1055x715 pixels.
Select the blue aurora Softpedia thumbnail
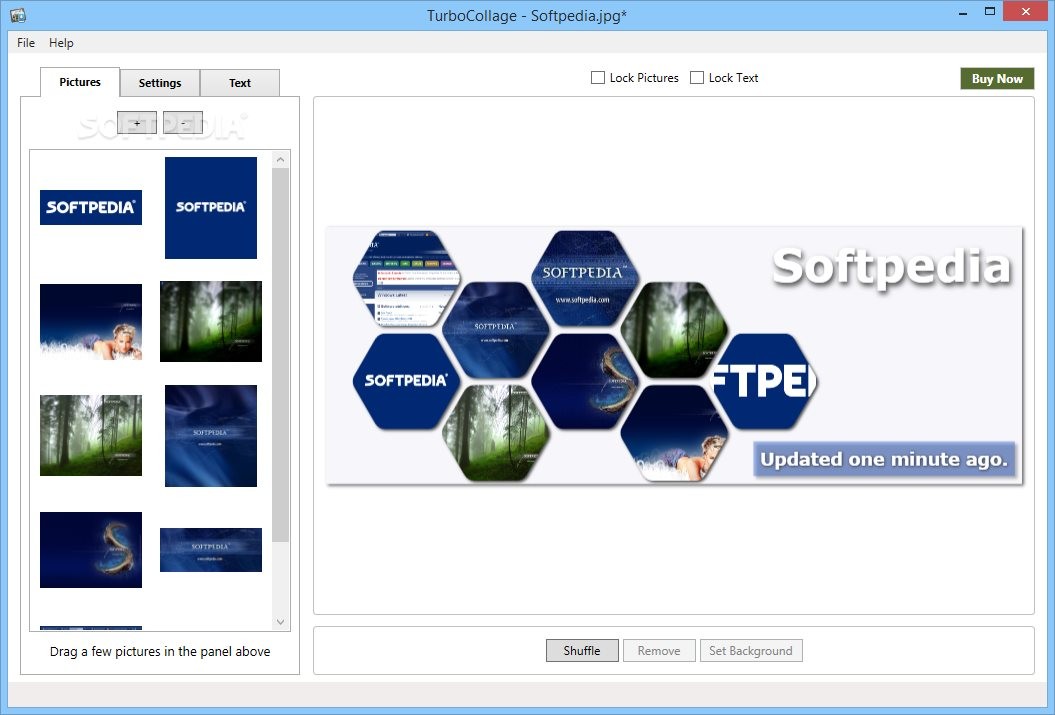tap(211, 435)
